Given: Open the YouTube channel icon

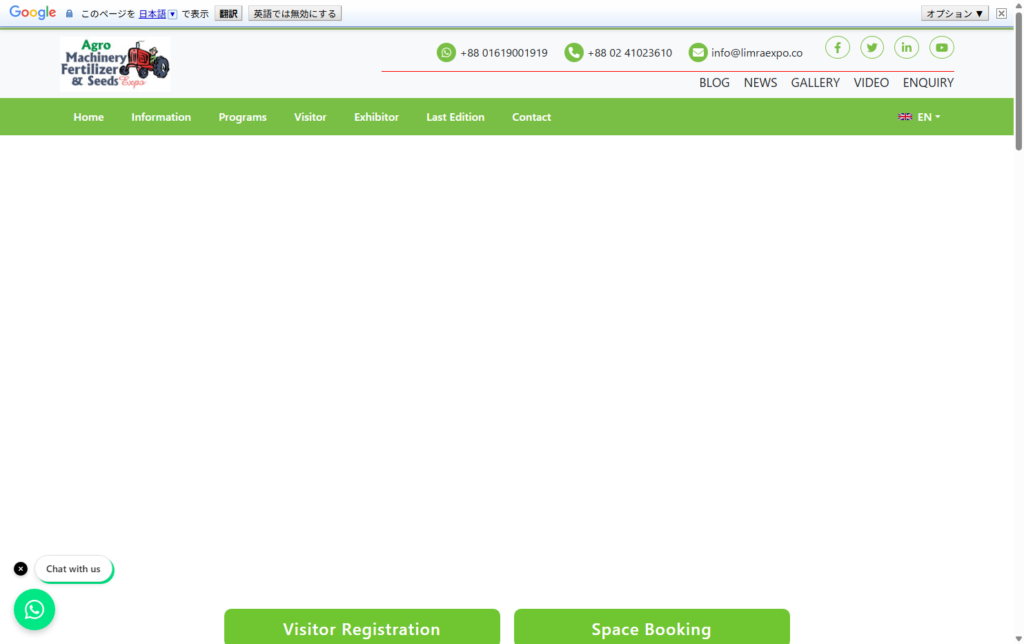Looking at the screenshot, I should pyautogui.click(x=941, y=47).
